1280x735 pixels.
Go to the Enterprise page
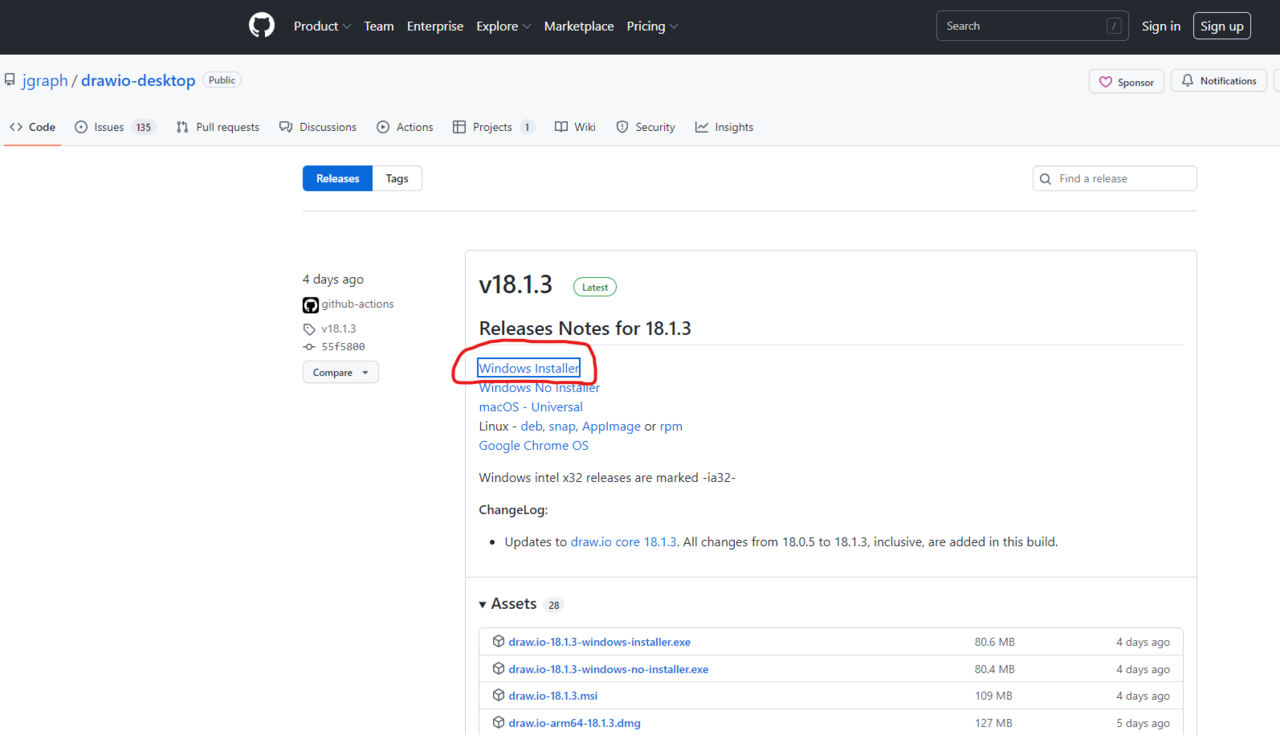(x=435, y=26)
